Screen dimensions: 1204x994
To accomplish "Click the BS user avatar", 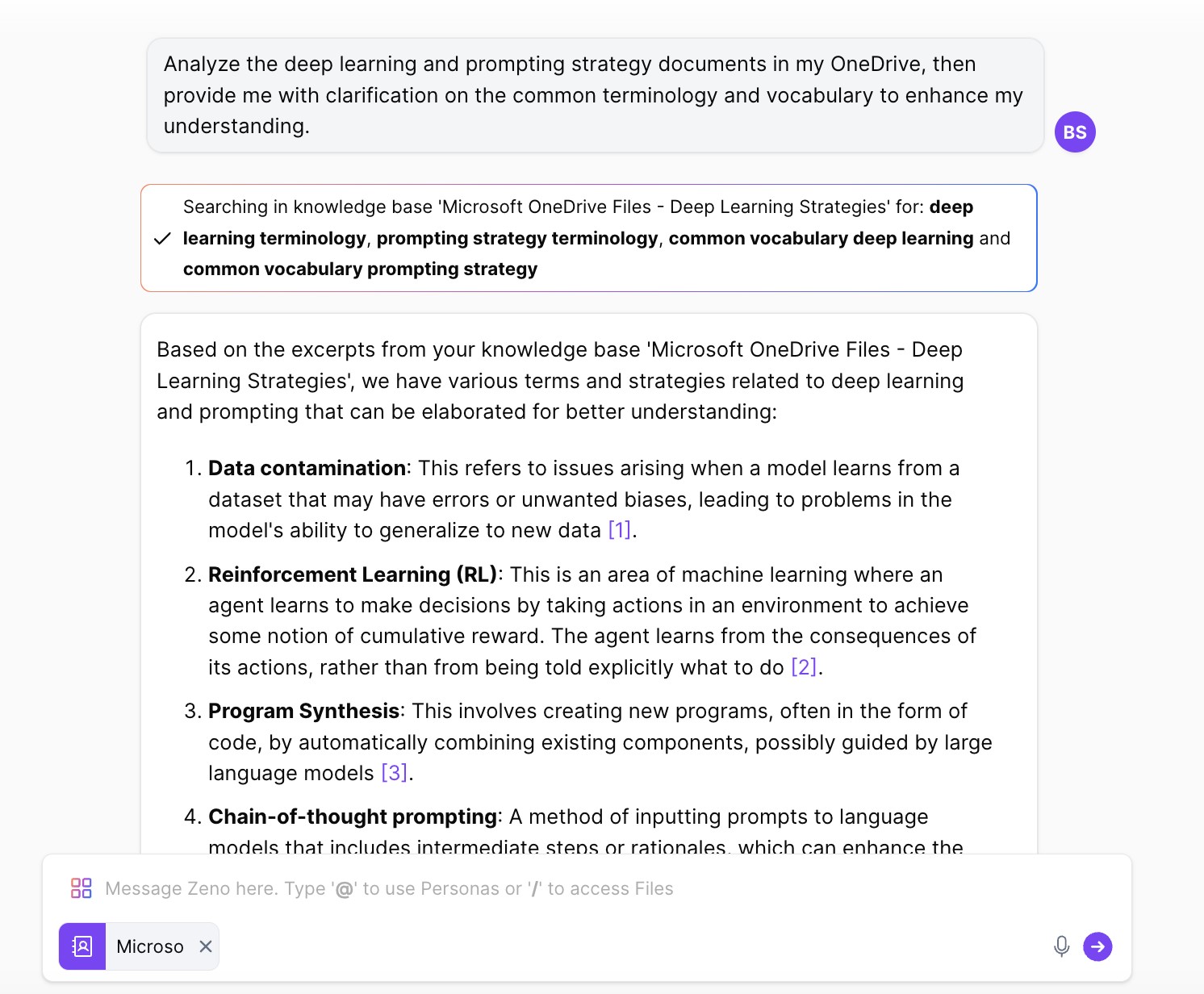I will pyautogui.click(x=1074, y=132).
